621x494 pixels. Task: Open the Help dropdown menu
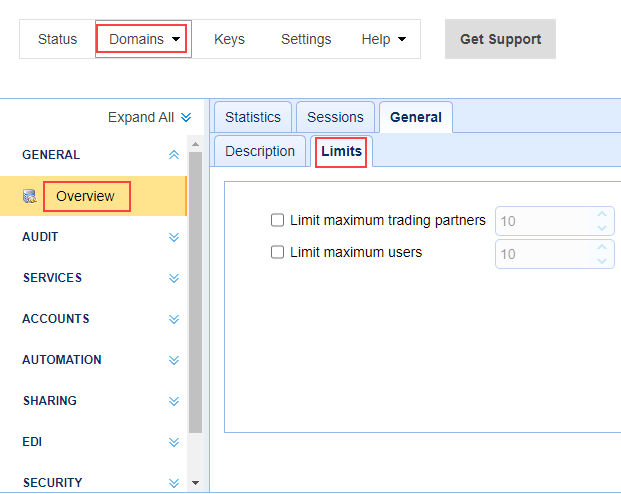click(x=383, y=39)
